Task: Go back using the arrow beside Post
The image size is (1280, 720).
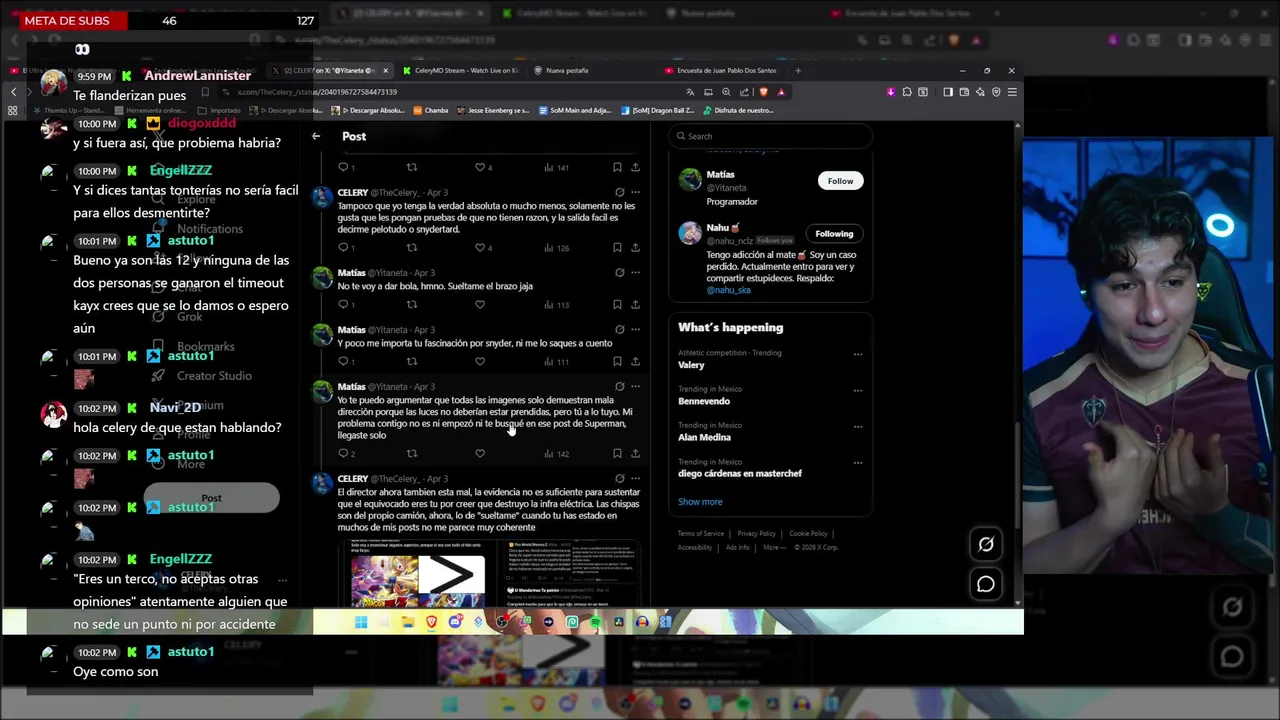Action: coord(316,136)
